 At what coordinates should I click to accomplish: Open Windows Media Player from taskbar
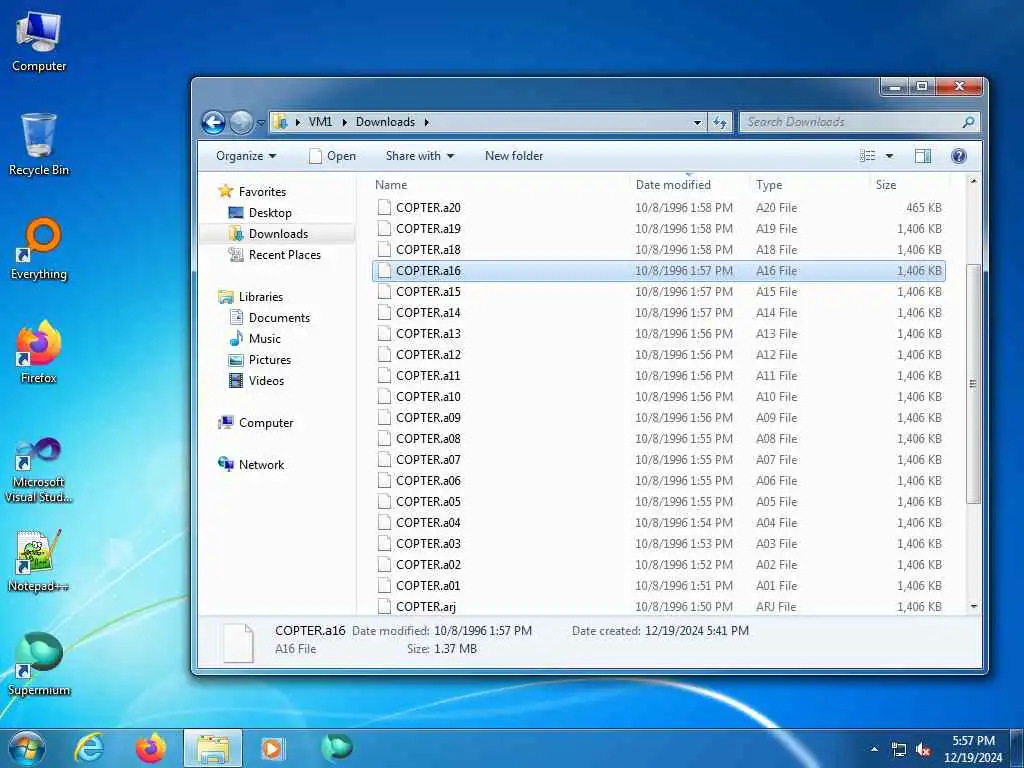click(x=272, y=748)
